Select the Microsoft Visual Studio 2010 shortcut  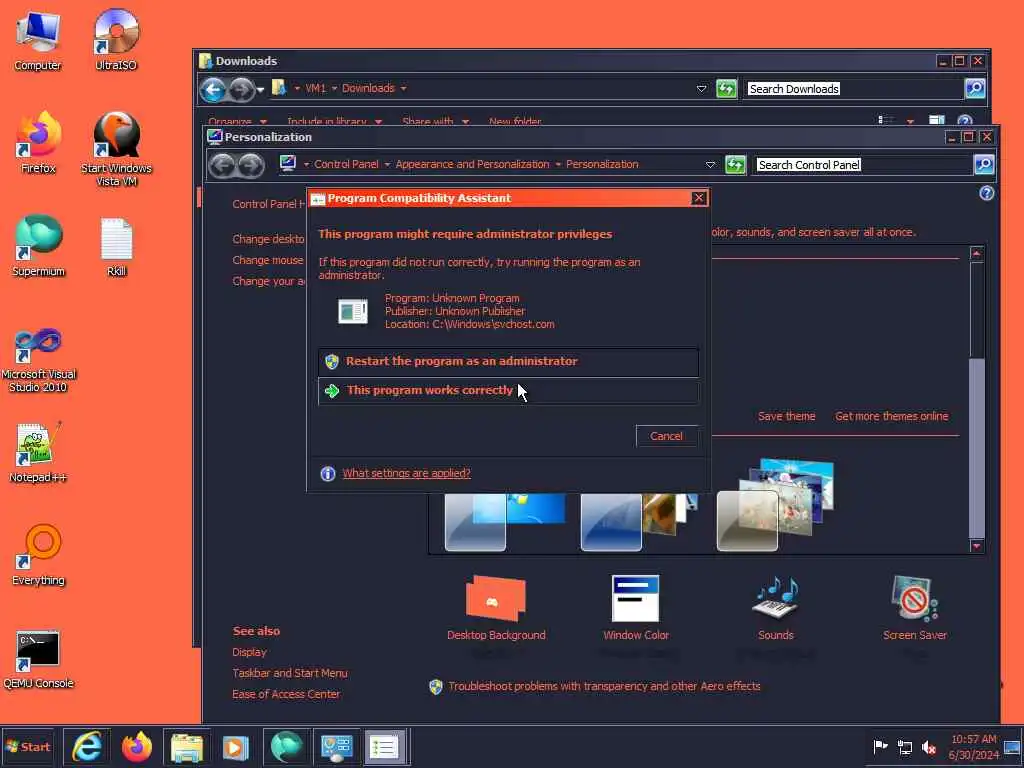(38, 360)
